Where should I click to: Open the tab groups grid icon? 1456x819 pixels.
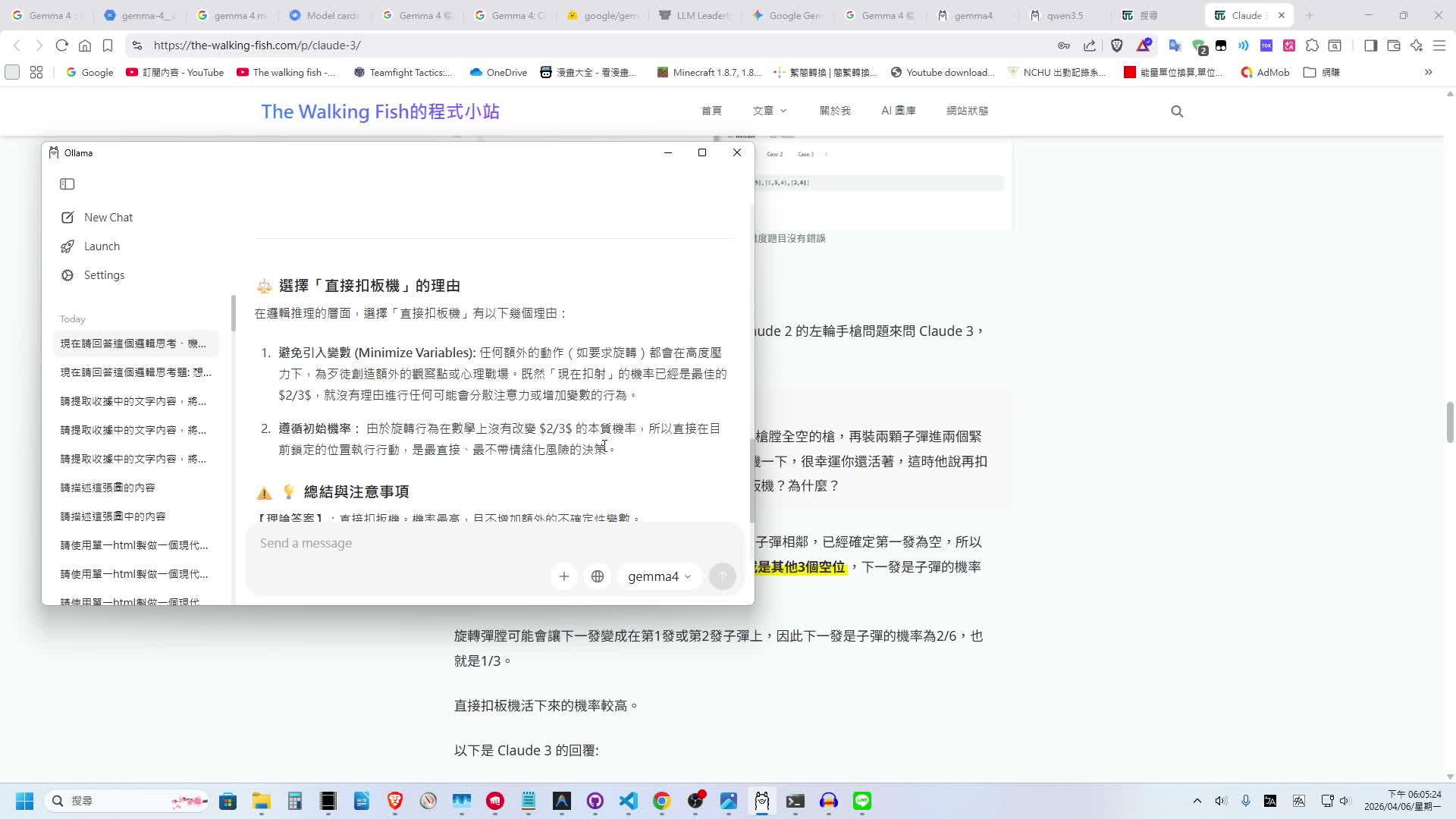(x=36, y=73)
